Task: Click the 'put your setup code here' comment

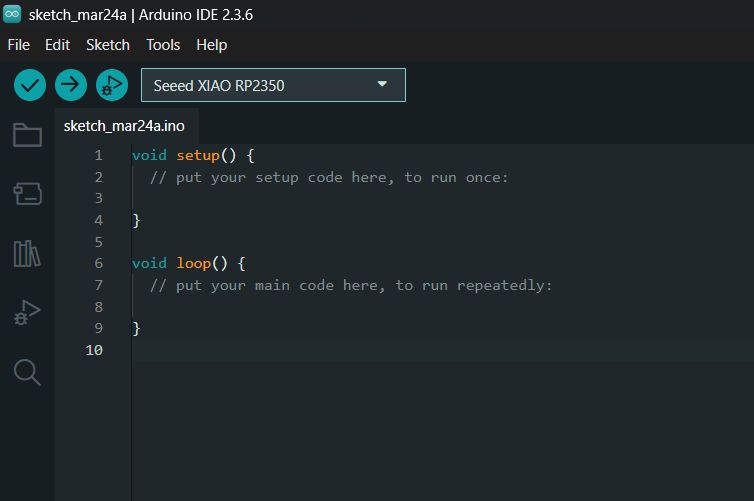Action: (329, 177)
